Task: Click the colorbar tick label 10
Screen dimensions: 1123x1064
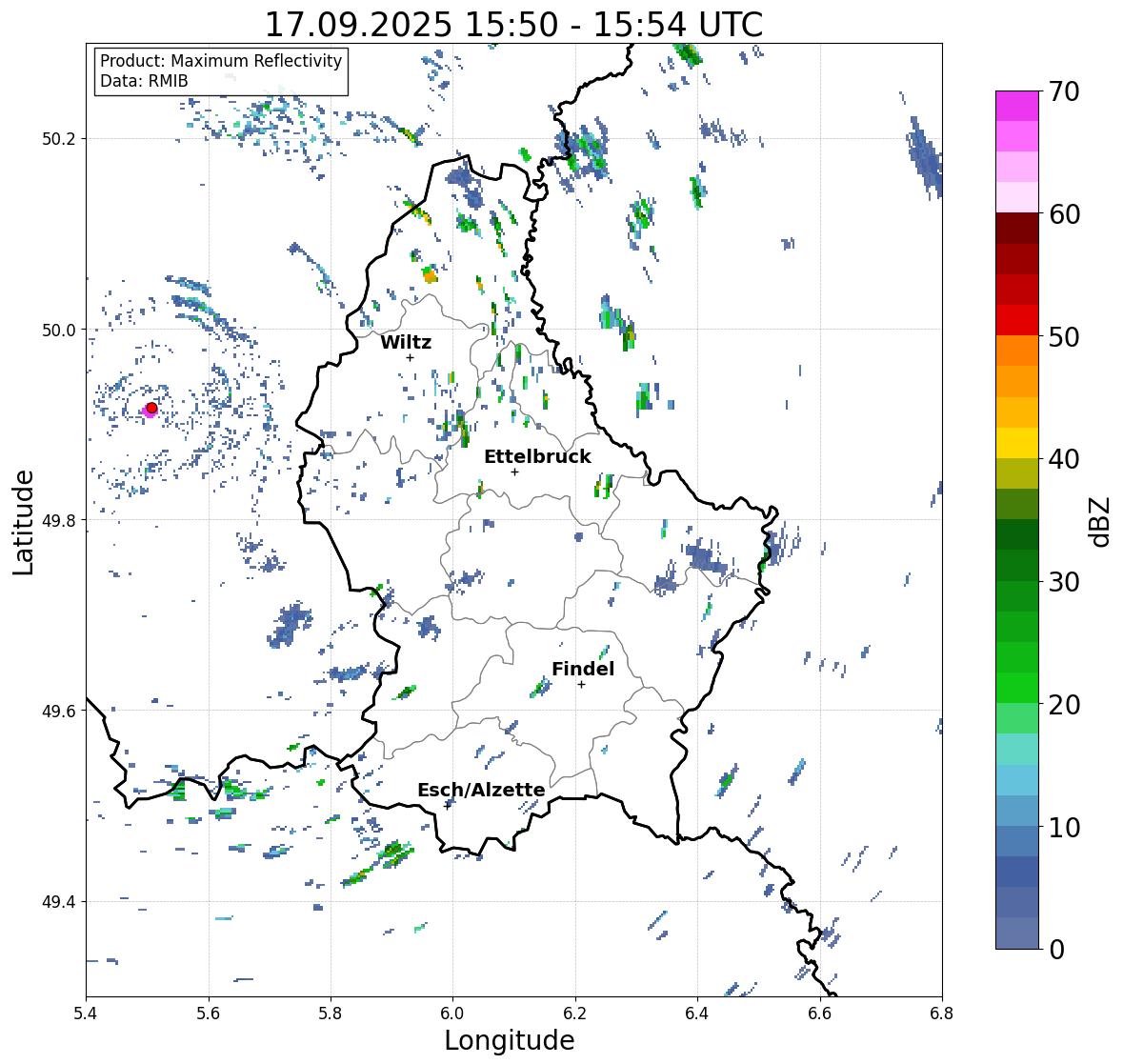Action: pyautogui.click(x=1064, y=827)
